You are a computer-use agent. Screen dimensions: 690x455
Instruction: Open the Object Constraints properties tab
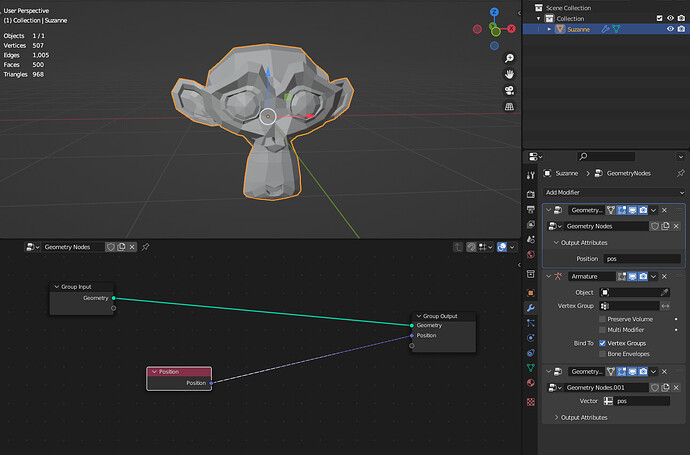[531, 353]
